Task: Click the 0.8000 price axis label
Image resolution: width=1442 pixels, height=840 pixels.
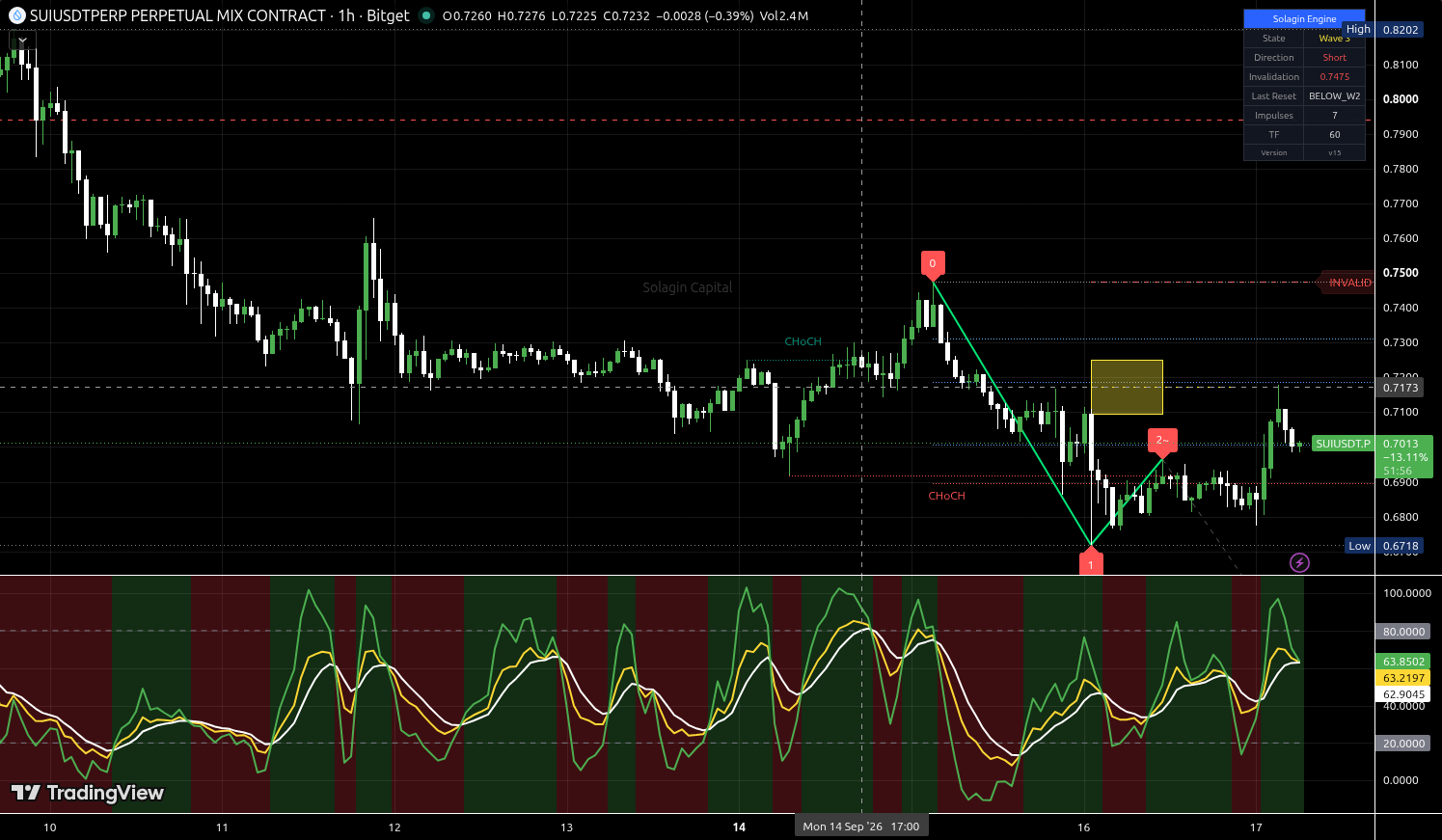Action: point(1401,99)
